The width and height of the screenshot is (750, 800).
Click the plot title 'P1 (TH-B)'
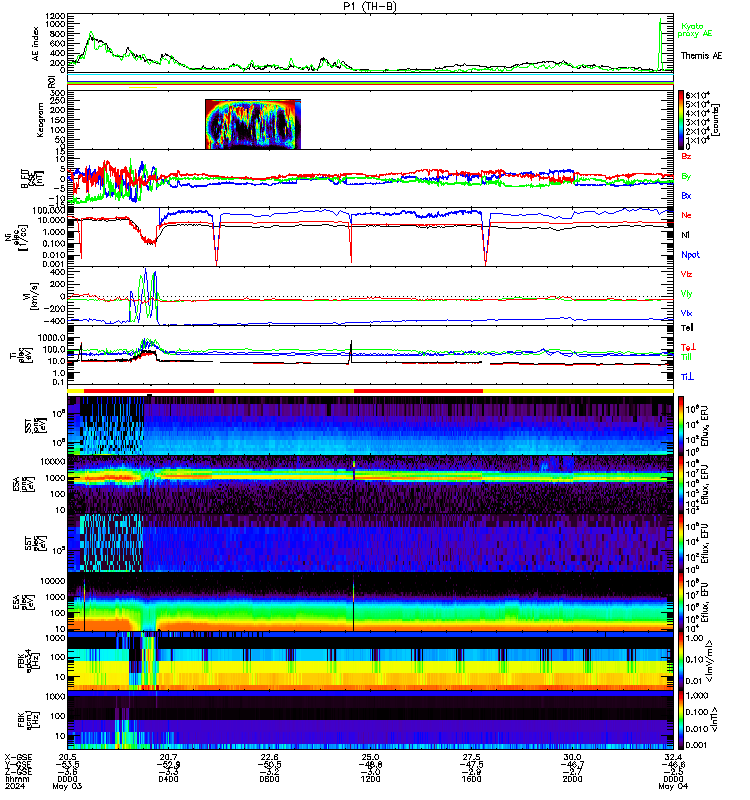point(369,6)
